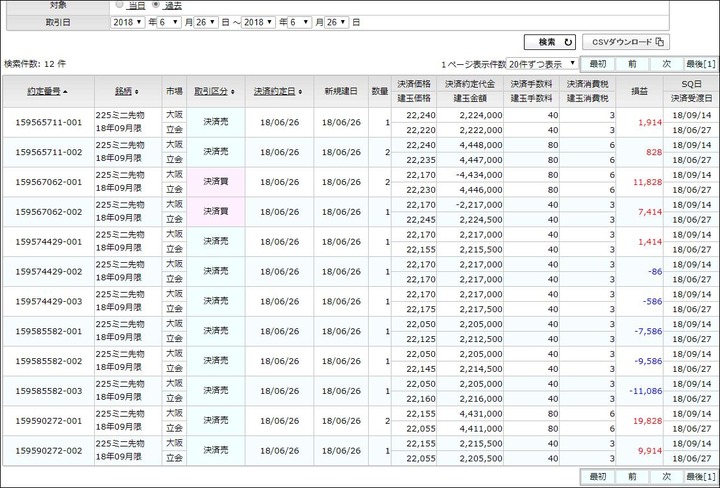Click profit value 1,414
The height and width of the screenshot is (488, 720).
[x=650, y=242]
